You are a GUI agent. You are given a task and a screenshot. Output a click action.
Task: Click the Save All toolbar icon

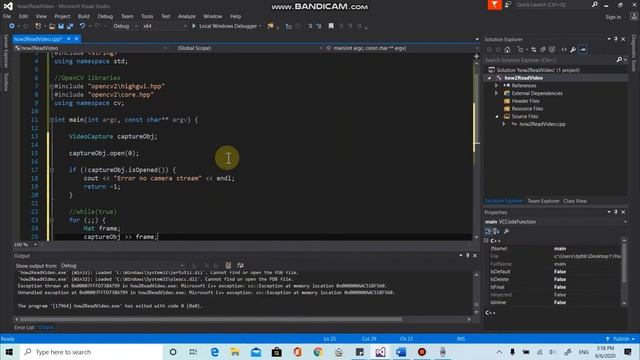coord(70,26)
